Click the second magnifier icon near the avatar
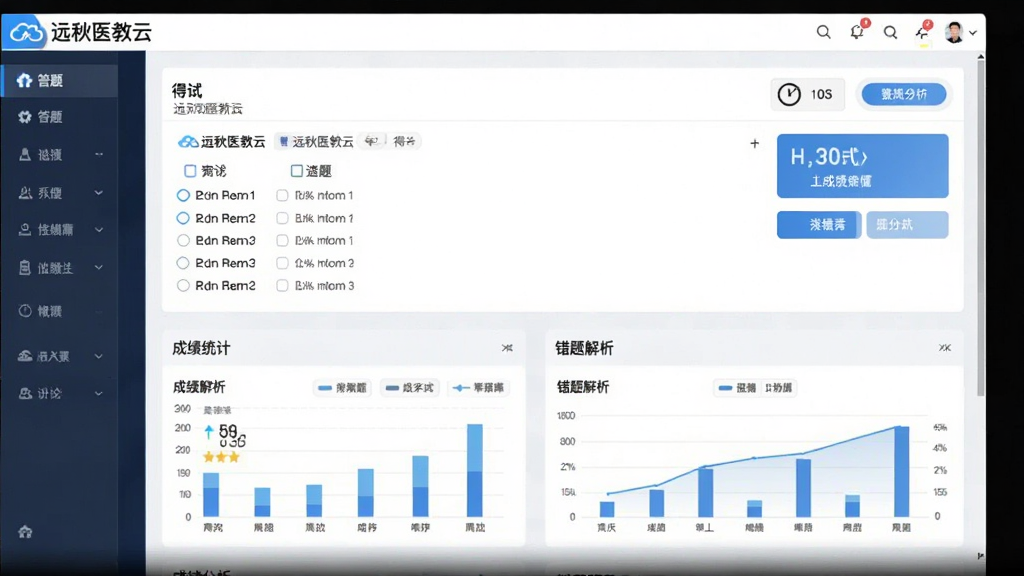The width and height of the screenshot is (1024, 576). (890, 32)
